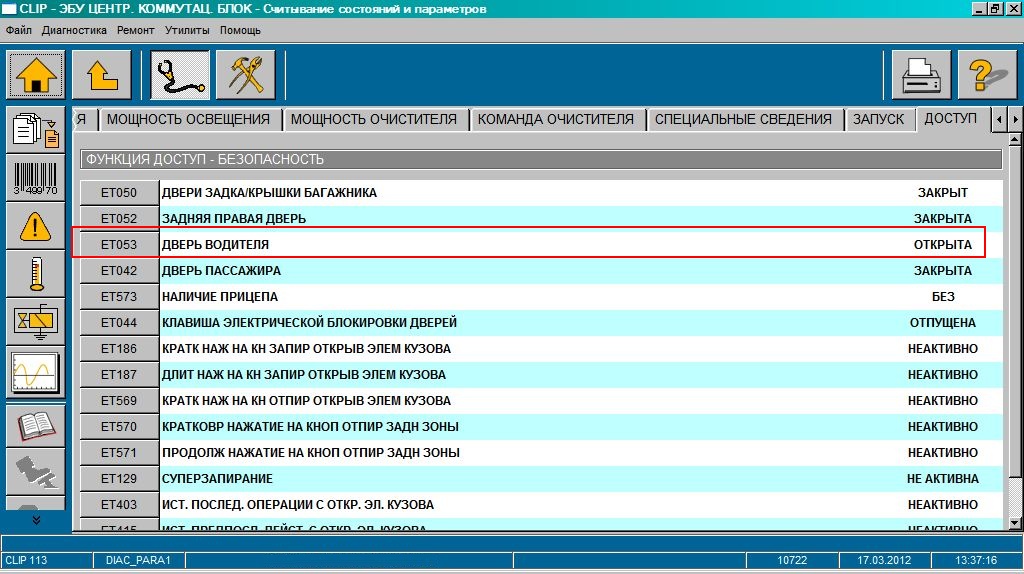Viewport: 1024px width, 574px height.
Task: Open the Диагностика menu
Action: (x=74, y=30)
